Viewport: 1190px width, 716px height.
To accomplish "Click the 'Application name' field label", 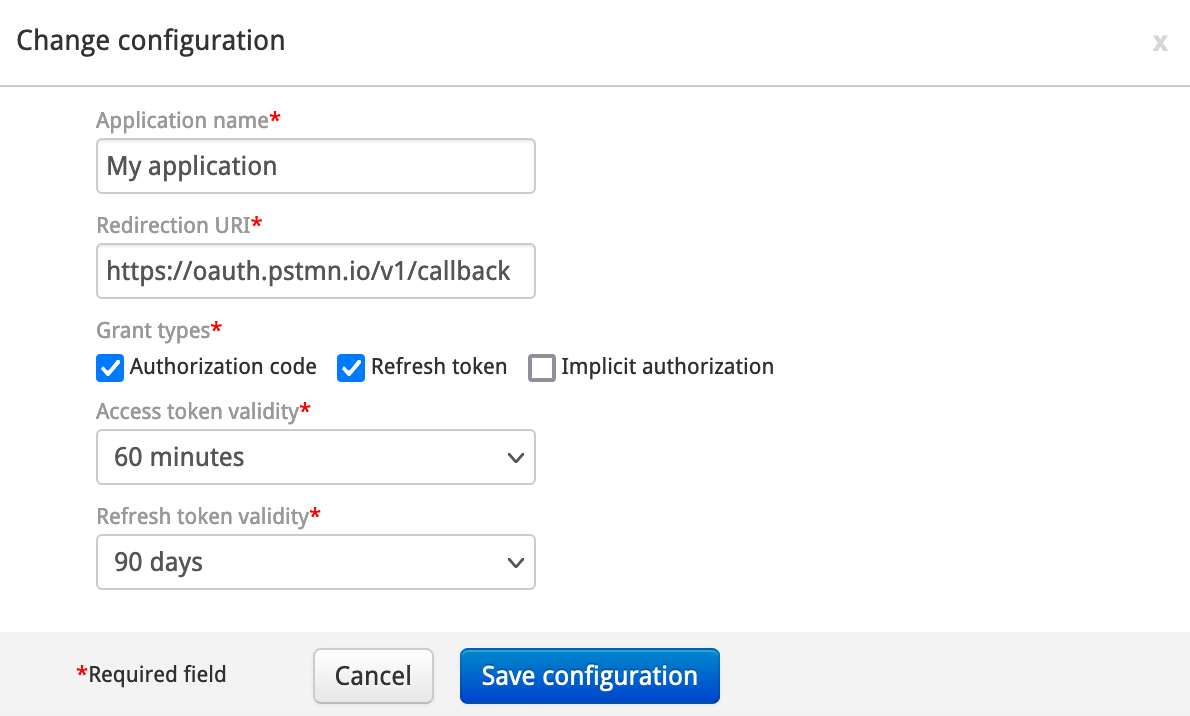I will coord(183,120).
